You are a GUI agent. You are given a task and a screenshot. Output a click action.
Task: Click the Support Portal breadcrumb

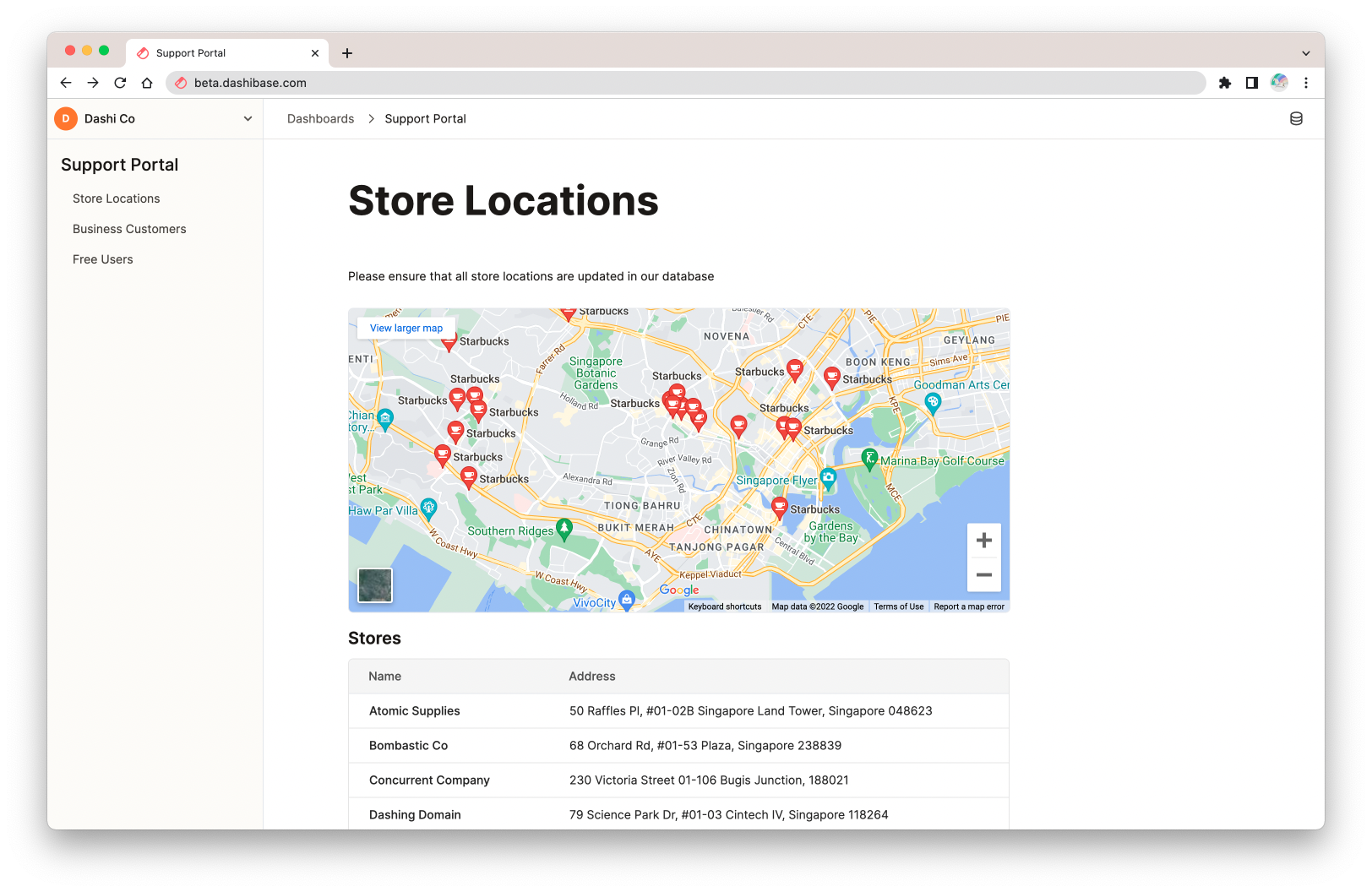pyautogui.click(x=425, y=119)
